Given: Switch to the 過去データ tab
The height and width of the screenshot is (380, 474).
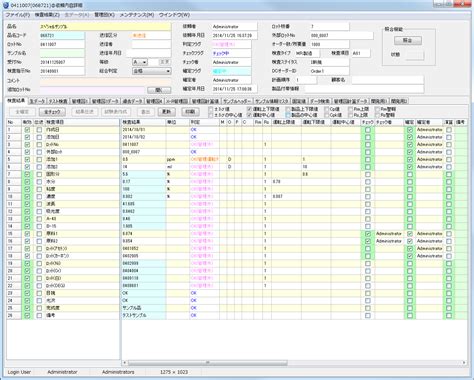Looking at the screenshot, I should [132, 101].
